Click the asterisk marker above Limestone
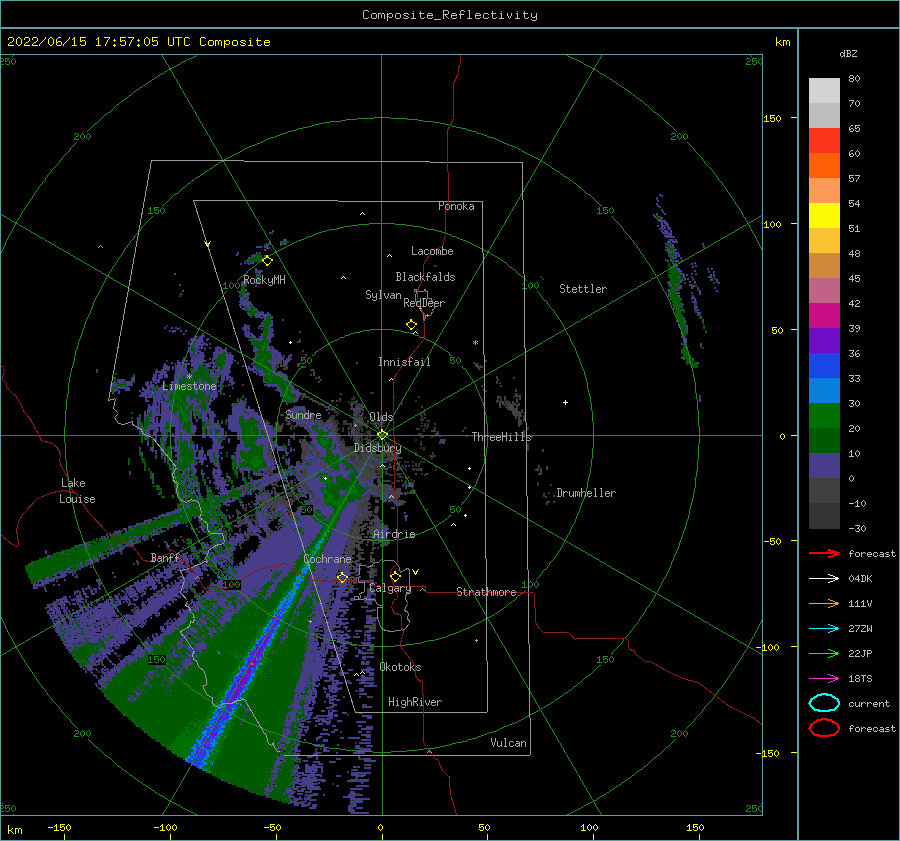900x841 pixels. (x=189, y=377)
